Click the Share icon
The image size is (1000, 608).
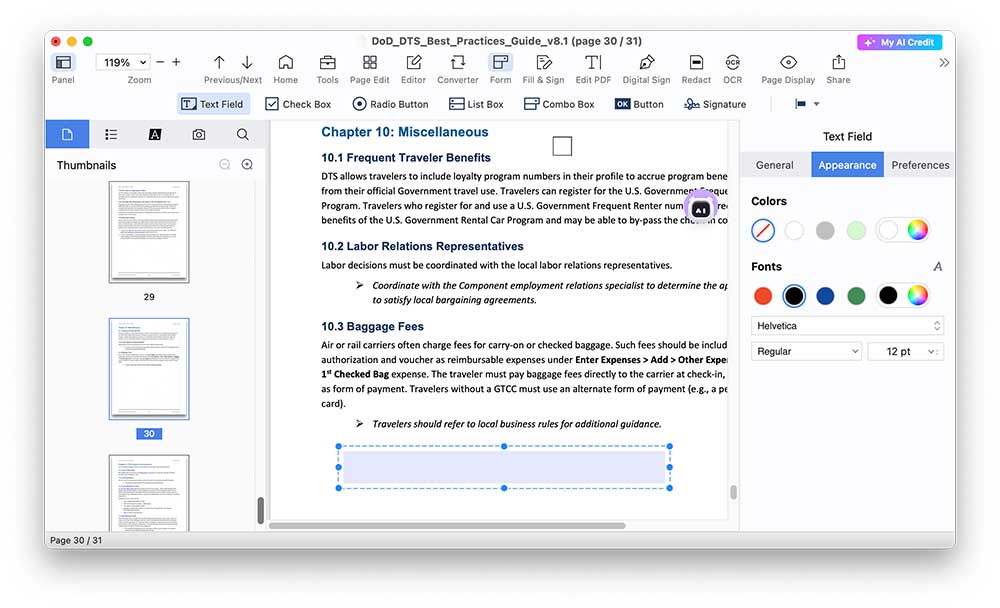(x=839, y=63)
